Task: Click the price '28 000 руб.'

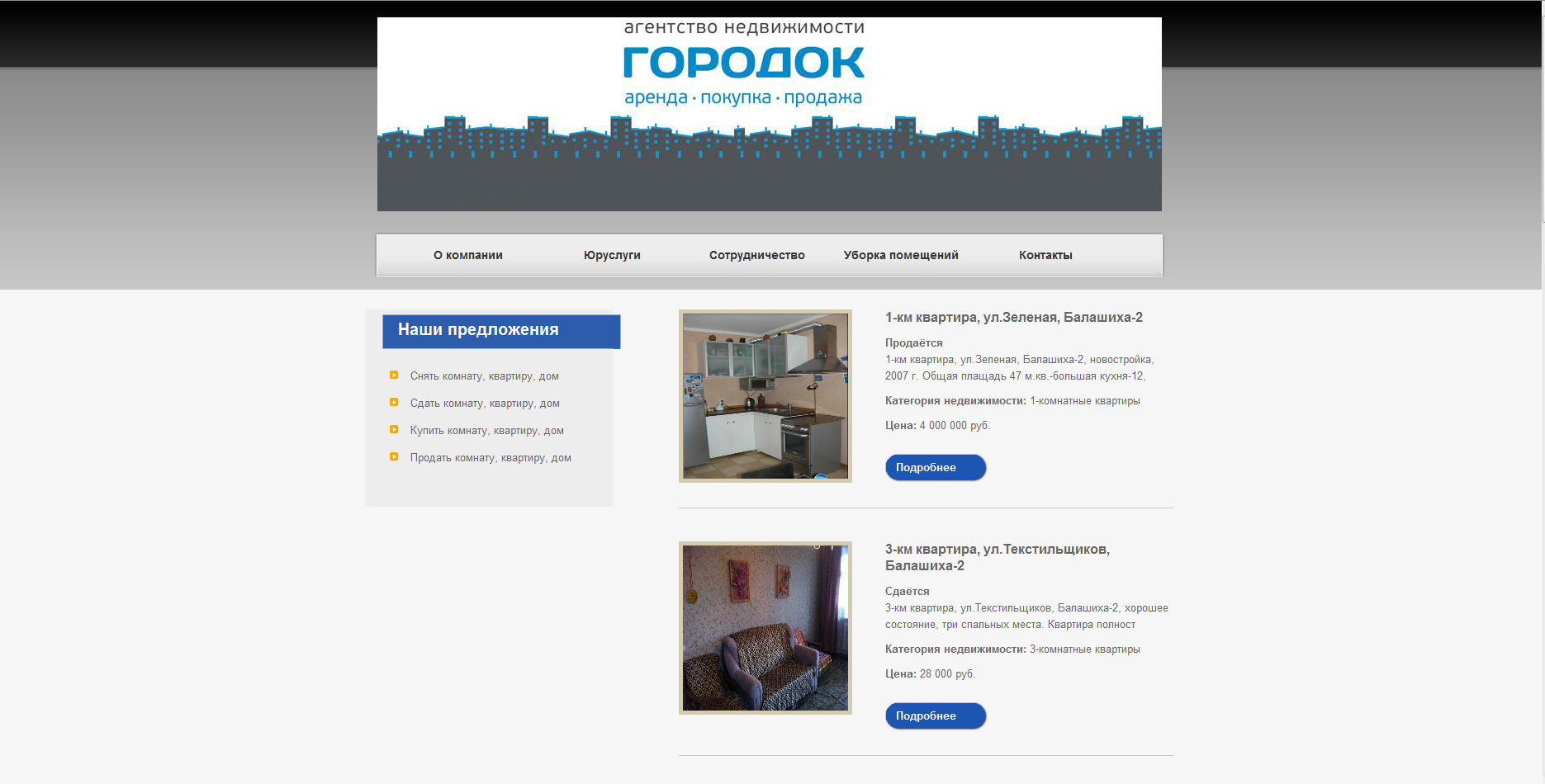Action: click(x=947, y=674)
